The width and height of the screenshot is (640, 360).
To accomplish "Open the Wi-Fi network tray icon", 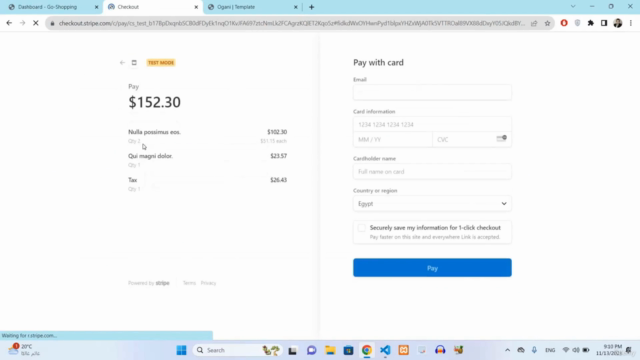I will point(566,350).
